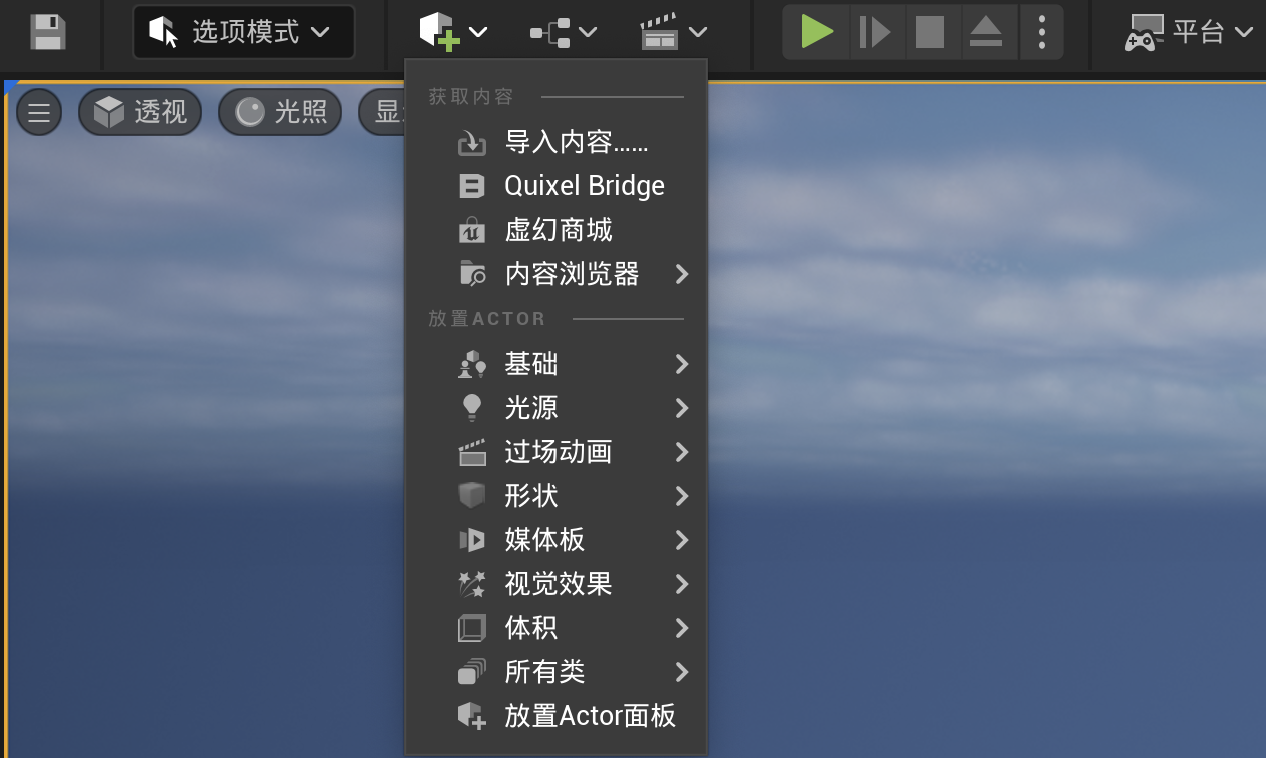1266x758 pixels.
Task: Choose 虚幻商城 marketplace entry
Action: [x=558, y=230]
